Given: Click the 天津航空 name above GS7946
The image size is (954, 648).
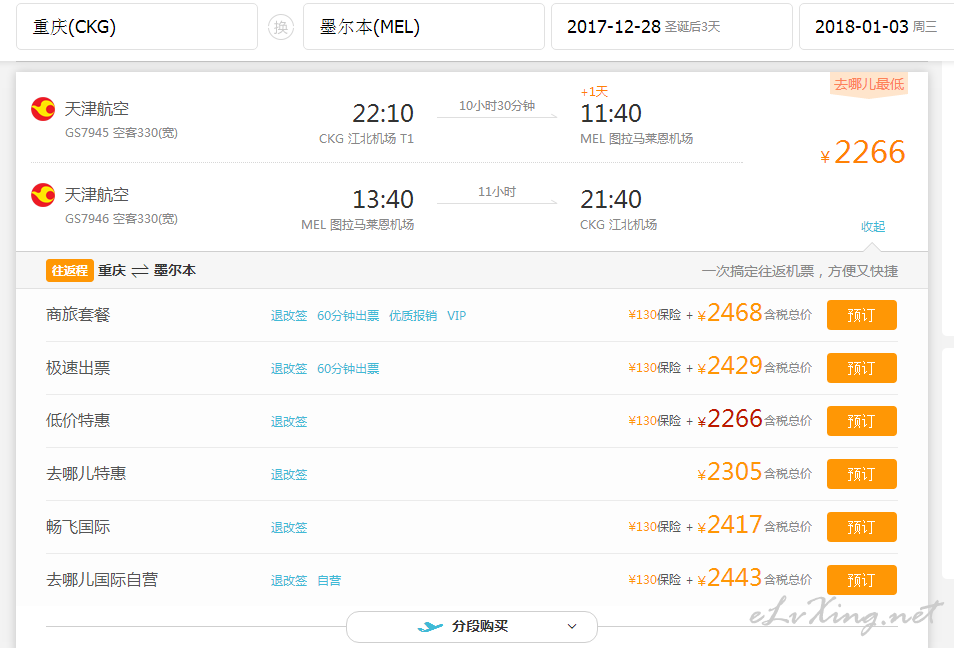Looking at the screenshot, I should (x=97, y=195).
